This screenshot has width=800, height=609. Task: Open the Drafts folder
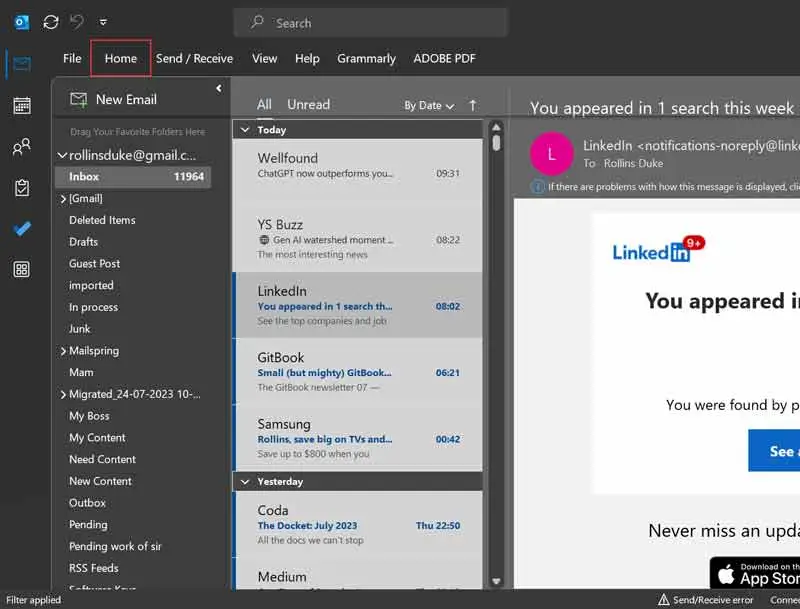[x=83, y=242]
